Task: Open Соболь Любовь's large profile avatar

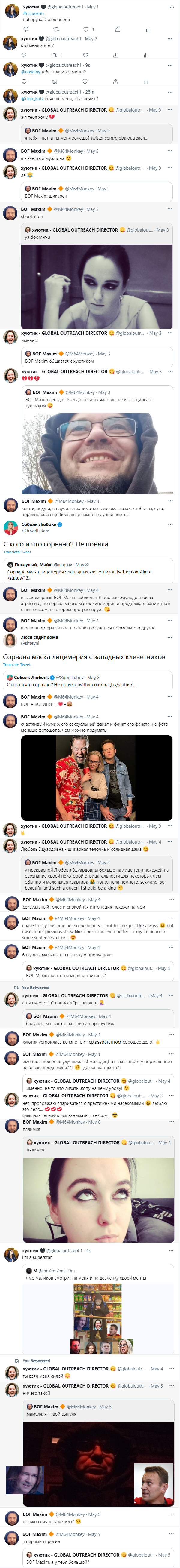Action: (x=11, y=527)
